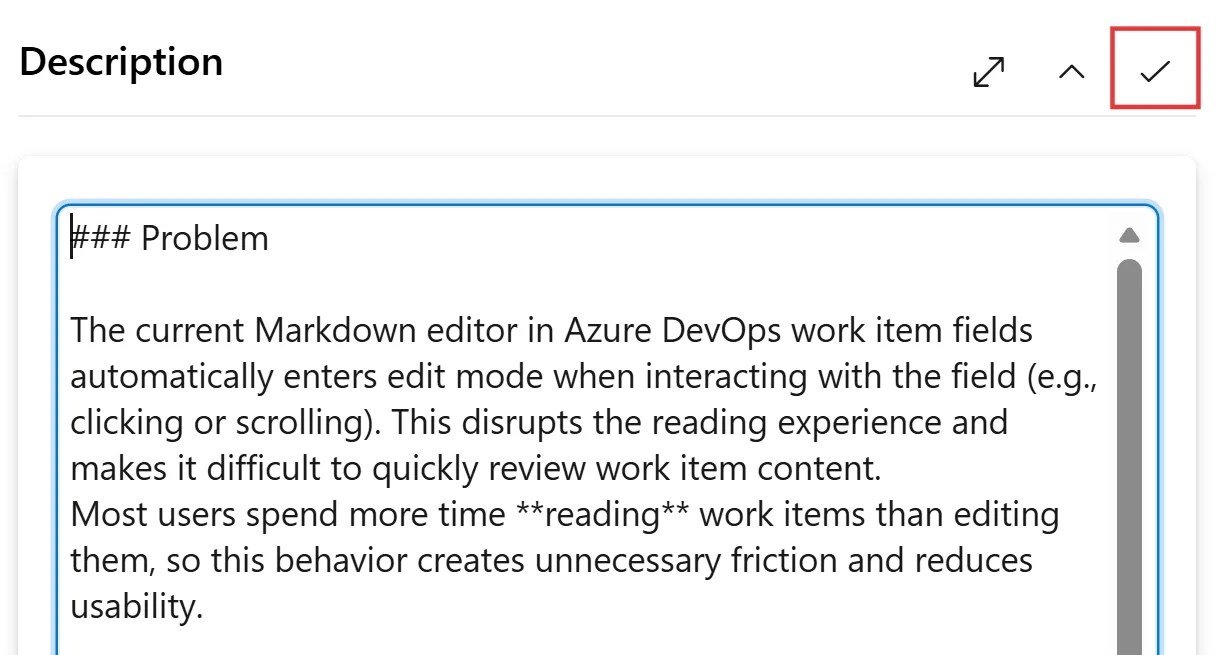Click the scrollbar up arrow

(1129, 236)
